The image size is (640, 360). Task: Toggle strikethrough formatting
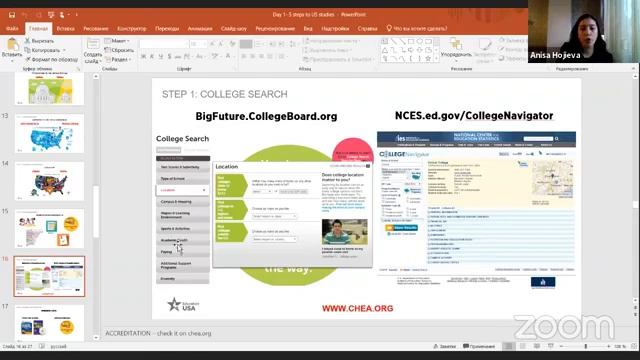[x=178, y=56]
